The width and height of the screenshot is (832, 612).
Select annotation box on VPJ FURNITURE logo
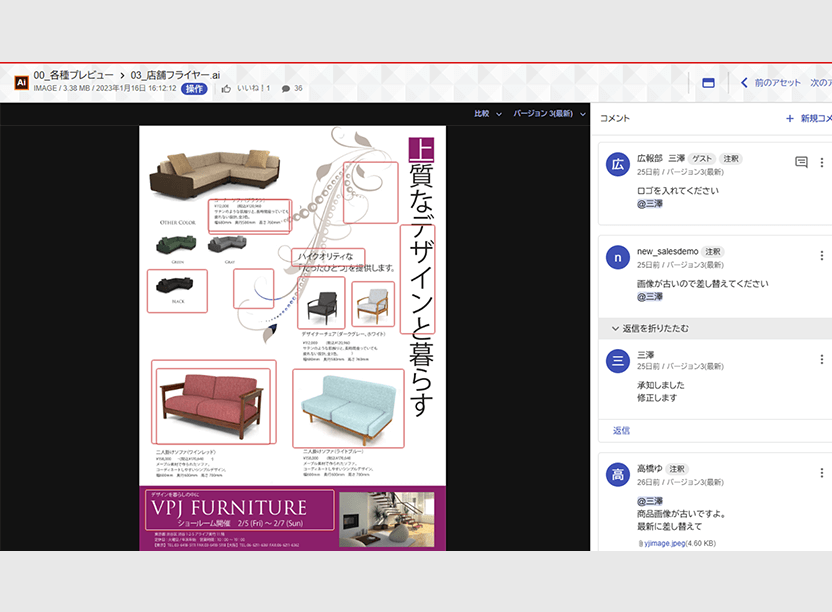pos(240,510)
